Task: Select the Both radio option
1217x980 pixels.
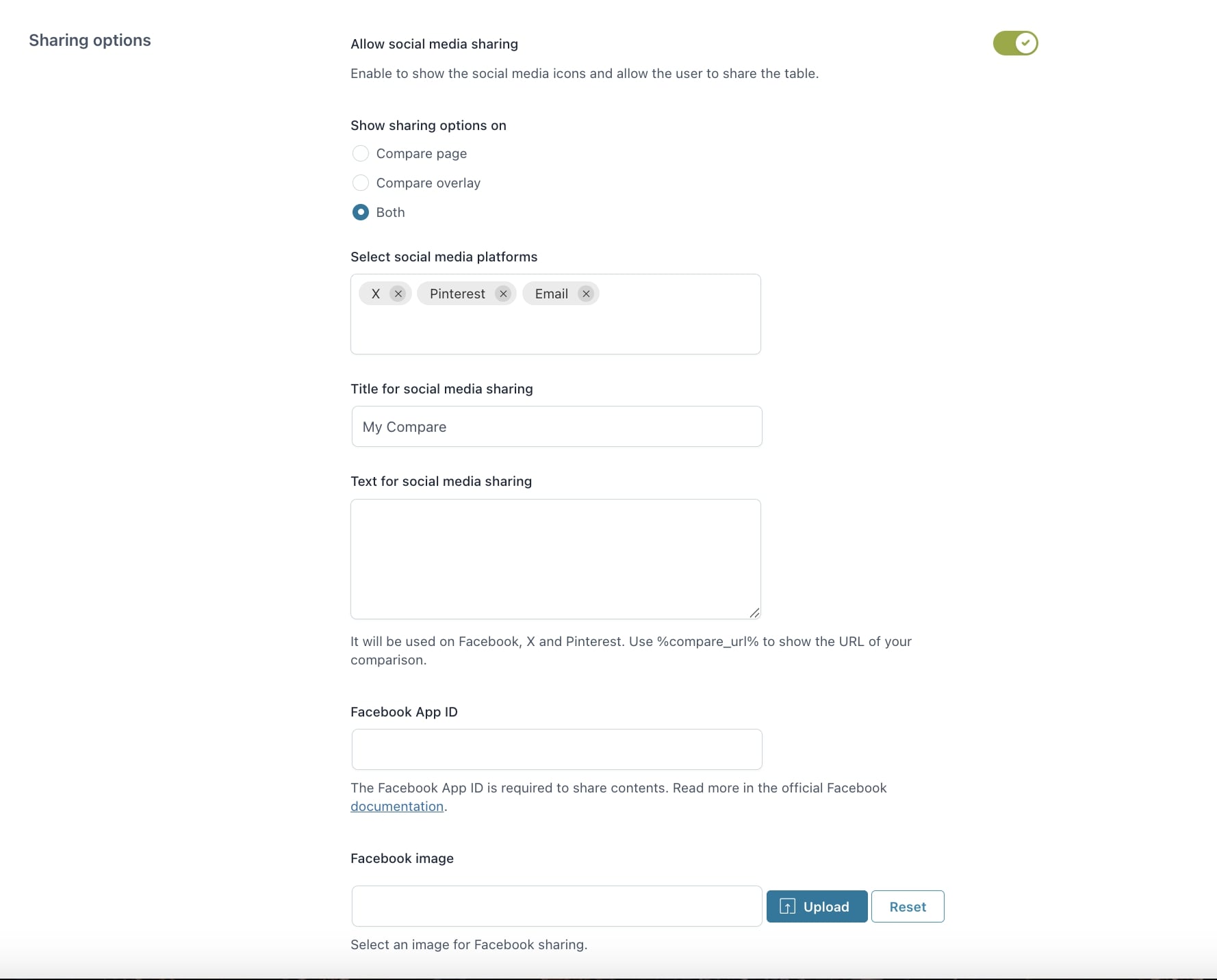Action: (361, 212)
